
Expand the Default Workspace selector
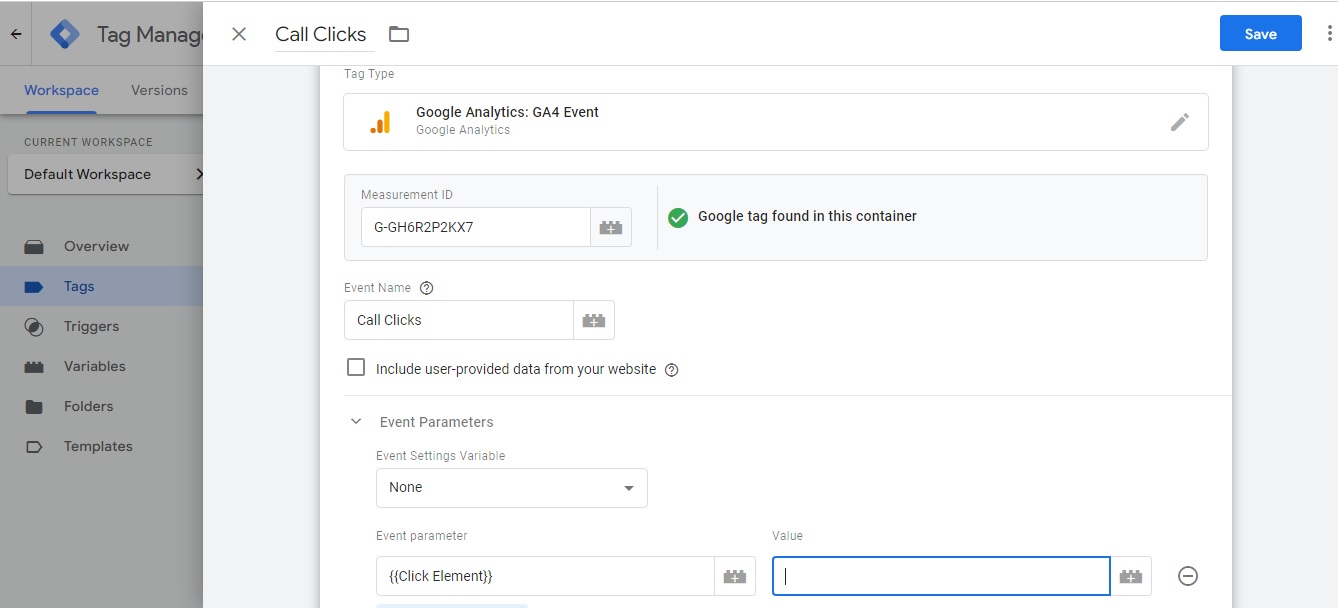104,174
